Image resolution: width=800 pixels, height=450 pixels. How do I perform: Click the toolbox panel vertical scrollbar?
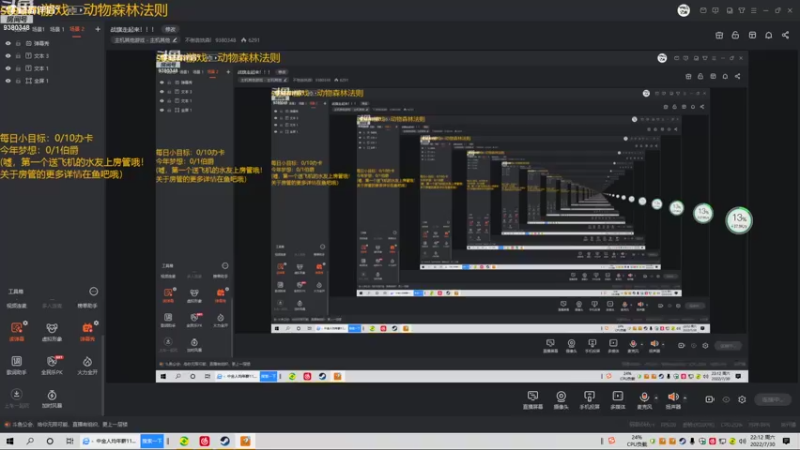[103, 375]
